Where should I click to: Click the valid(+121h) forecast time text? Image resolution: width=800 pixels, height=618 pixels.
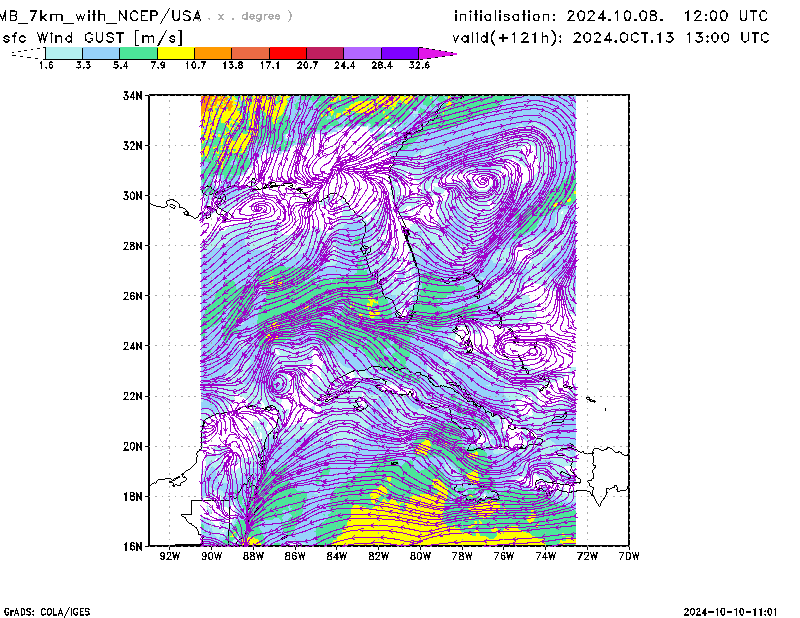[x=611, y=38]
